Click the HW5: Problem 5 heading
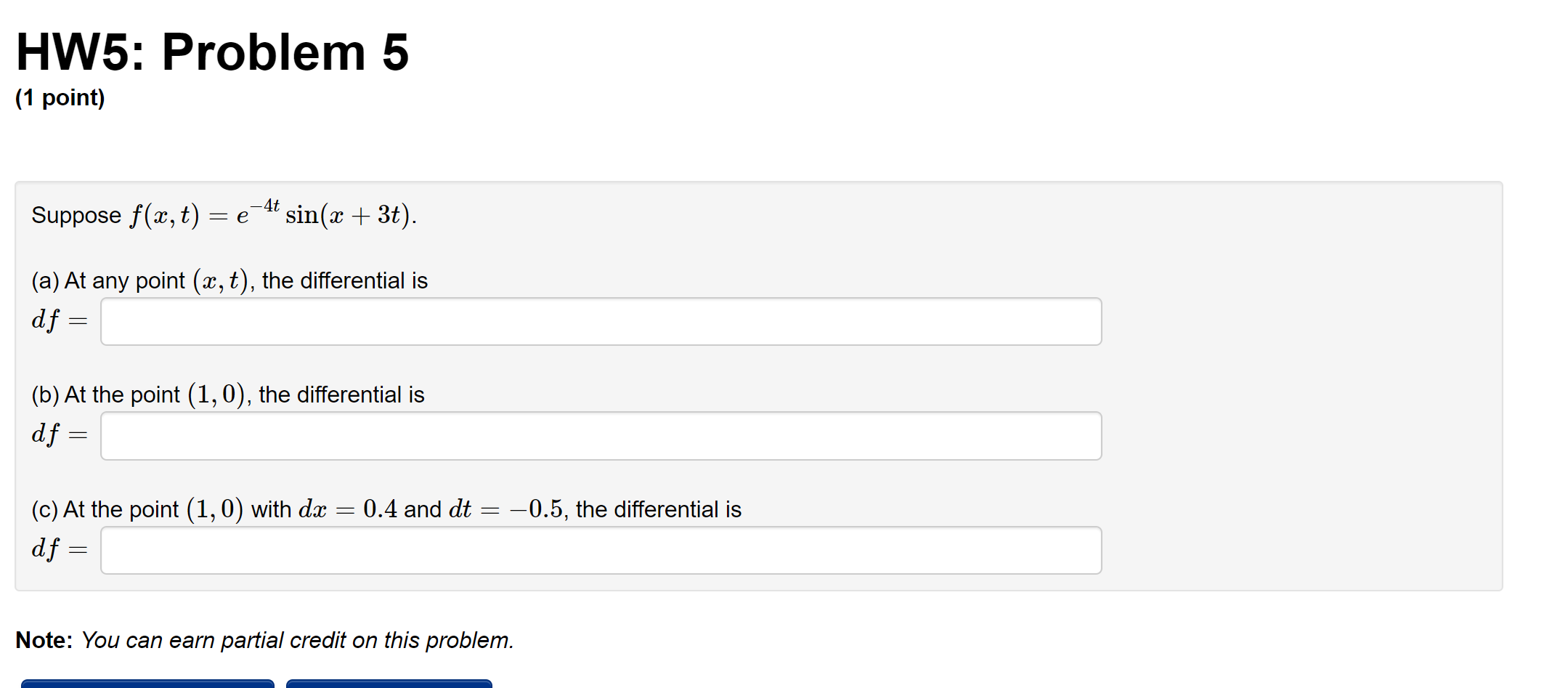This screenshot has width=1568, height=688. 211,51
